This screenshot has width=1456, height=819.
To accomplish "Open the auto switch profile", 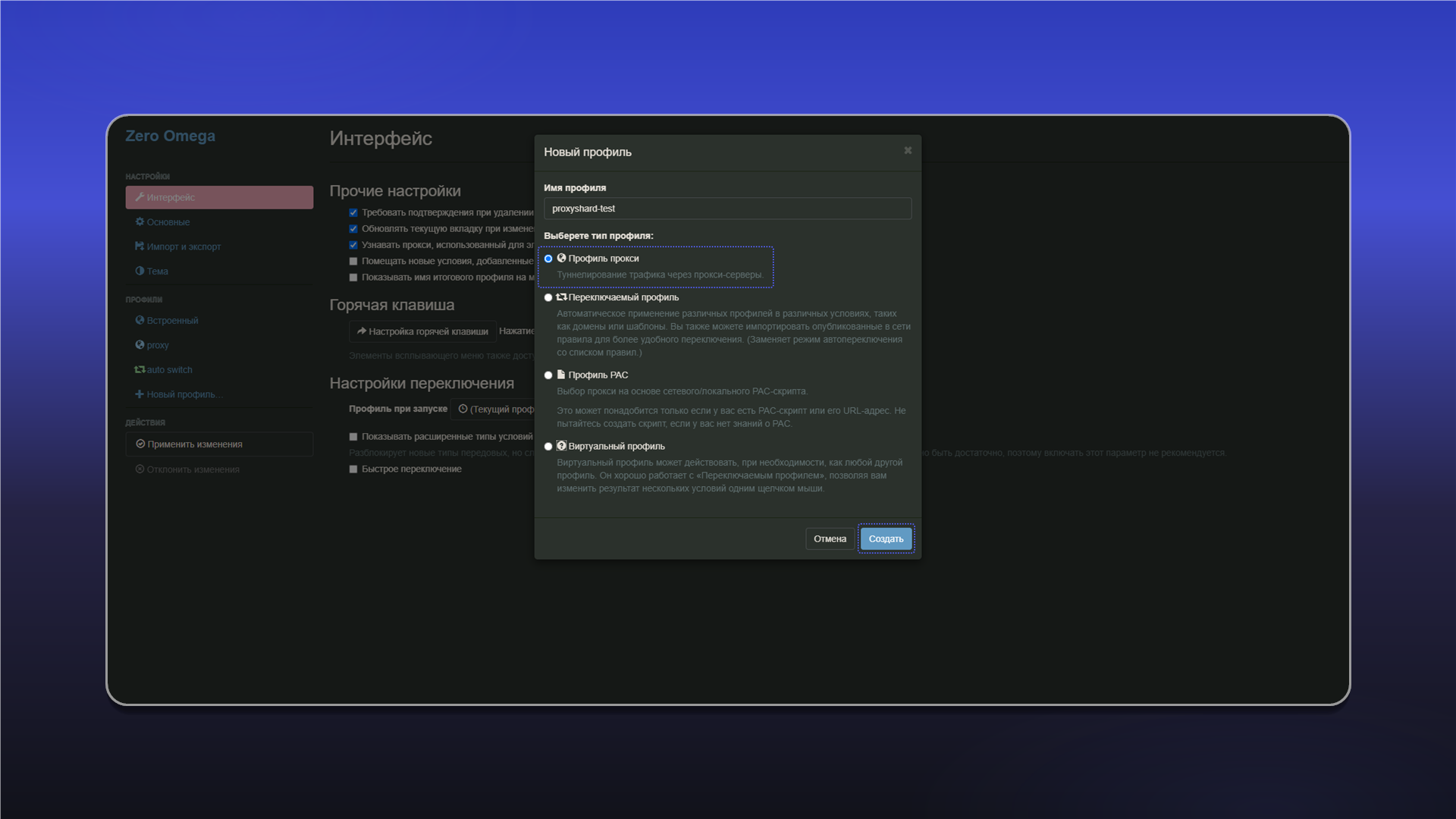I will tap(219, 370).
